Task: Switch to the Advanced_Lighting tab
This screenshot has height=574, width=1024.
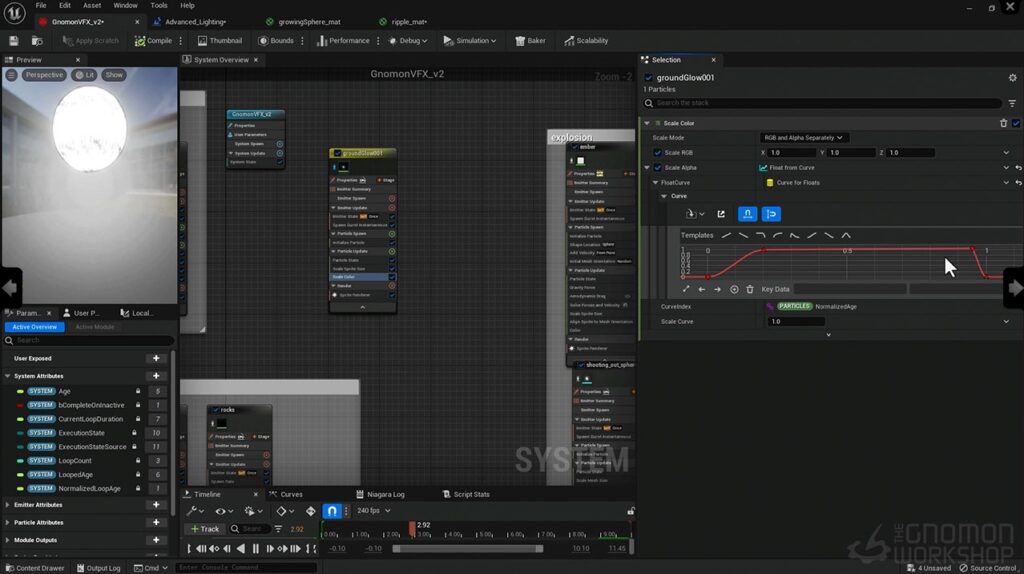Action: pos(195,22)
